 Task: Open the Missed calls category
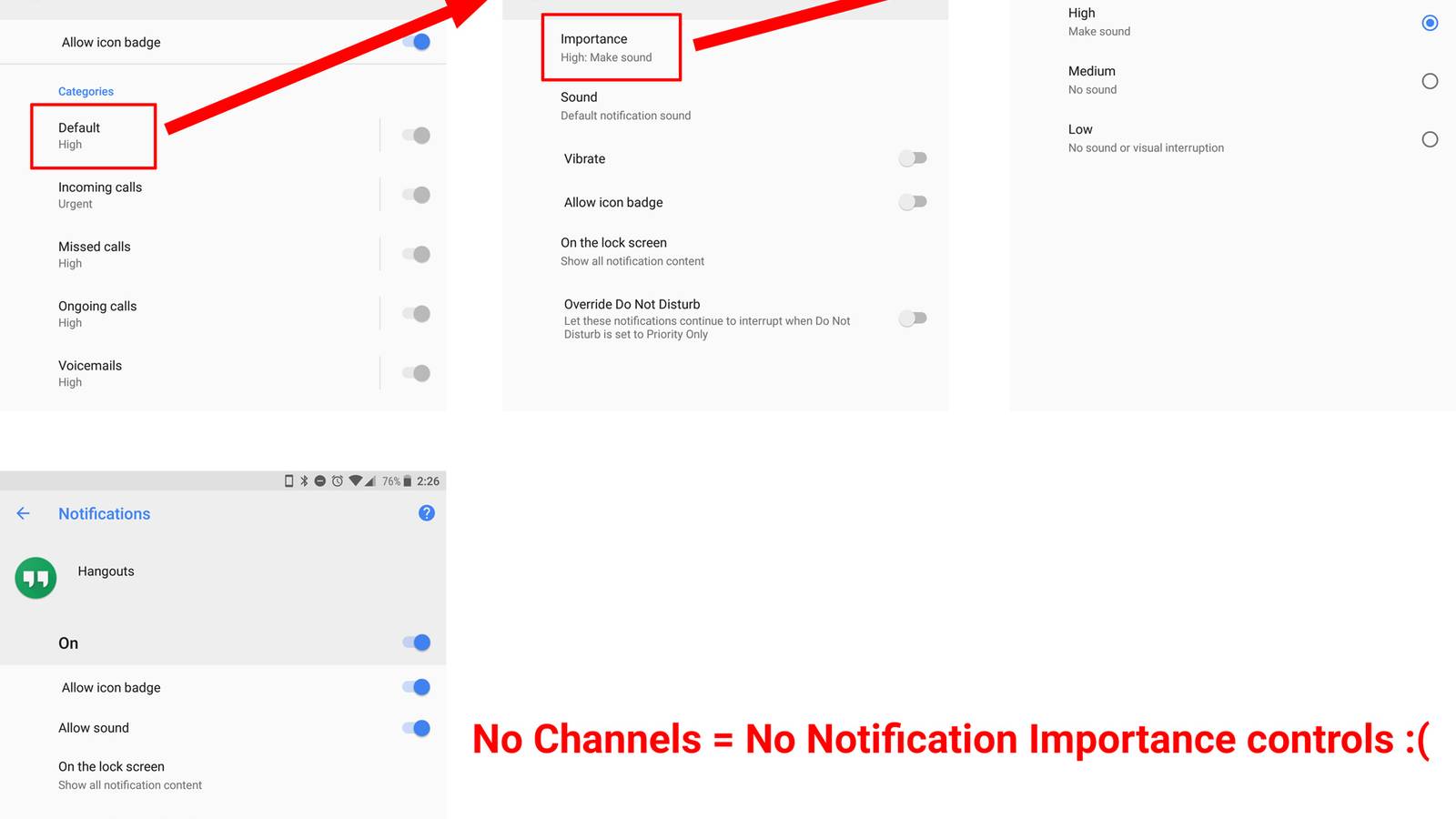click(95, 254)
